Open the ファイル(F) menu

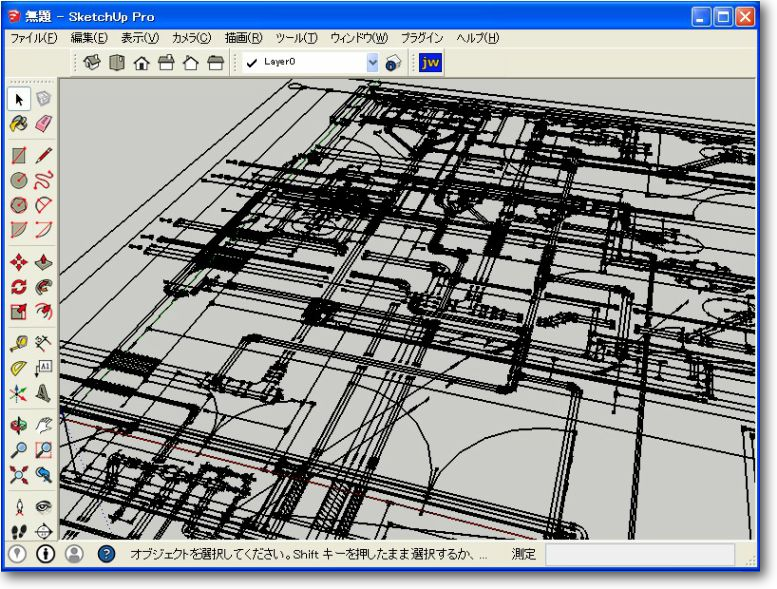click(34, 38)
